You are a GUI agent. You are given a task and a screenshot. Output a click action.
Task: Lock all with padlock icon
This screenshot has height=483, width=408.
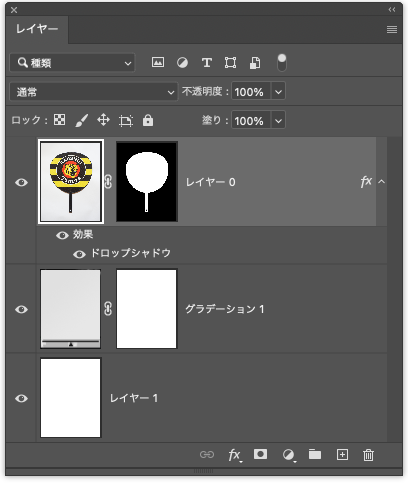pos(148,120)
